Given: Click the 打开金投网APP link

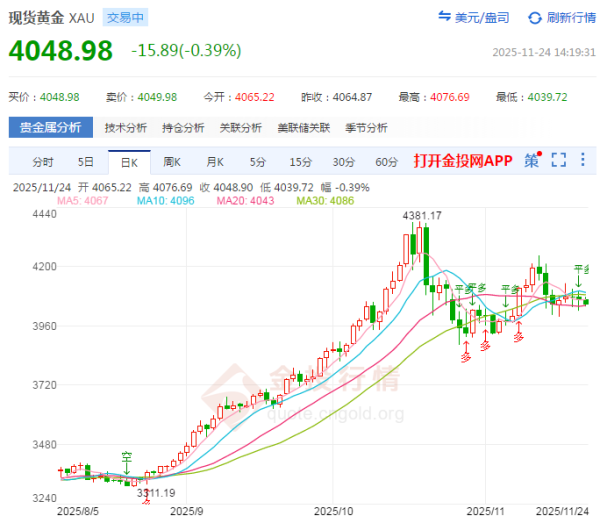Looking at the screenshot, I should pyautogui.click(x=462, y=162).
